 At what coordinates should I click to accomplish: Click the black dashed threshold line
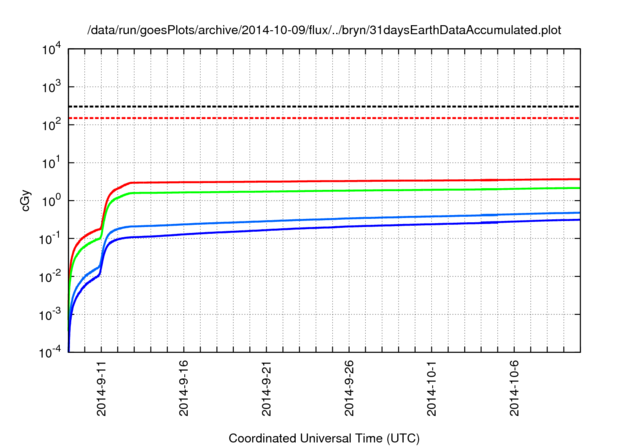click(x=324, y=106)
